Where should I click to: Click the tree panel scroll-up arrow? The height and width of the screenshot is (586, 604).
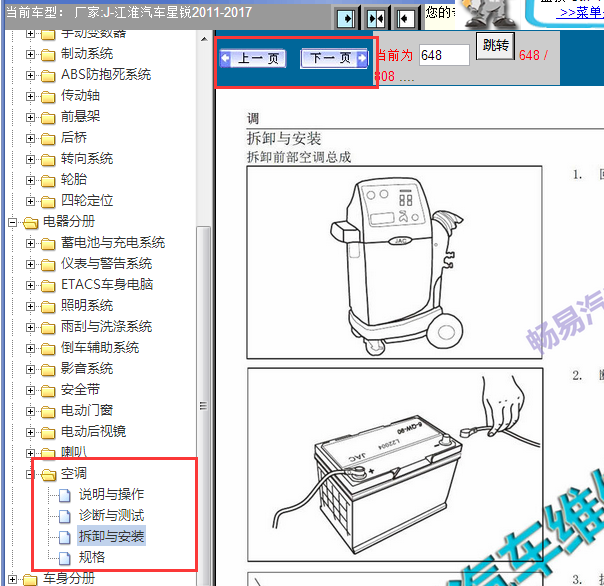pyautogui.click(x=204, y=39)
